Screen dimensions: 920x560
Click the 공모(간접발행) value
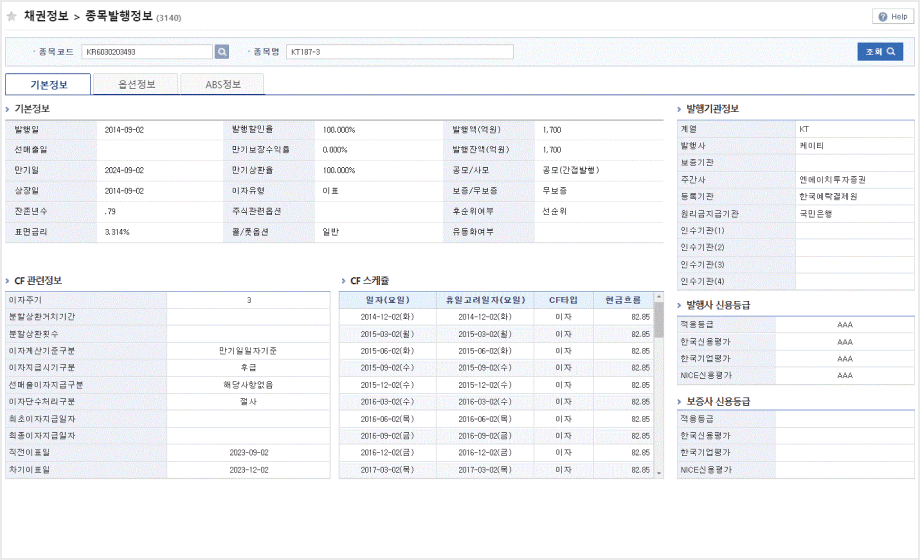point(571,170)
